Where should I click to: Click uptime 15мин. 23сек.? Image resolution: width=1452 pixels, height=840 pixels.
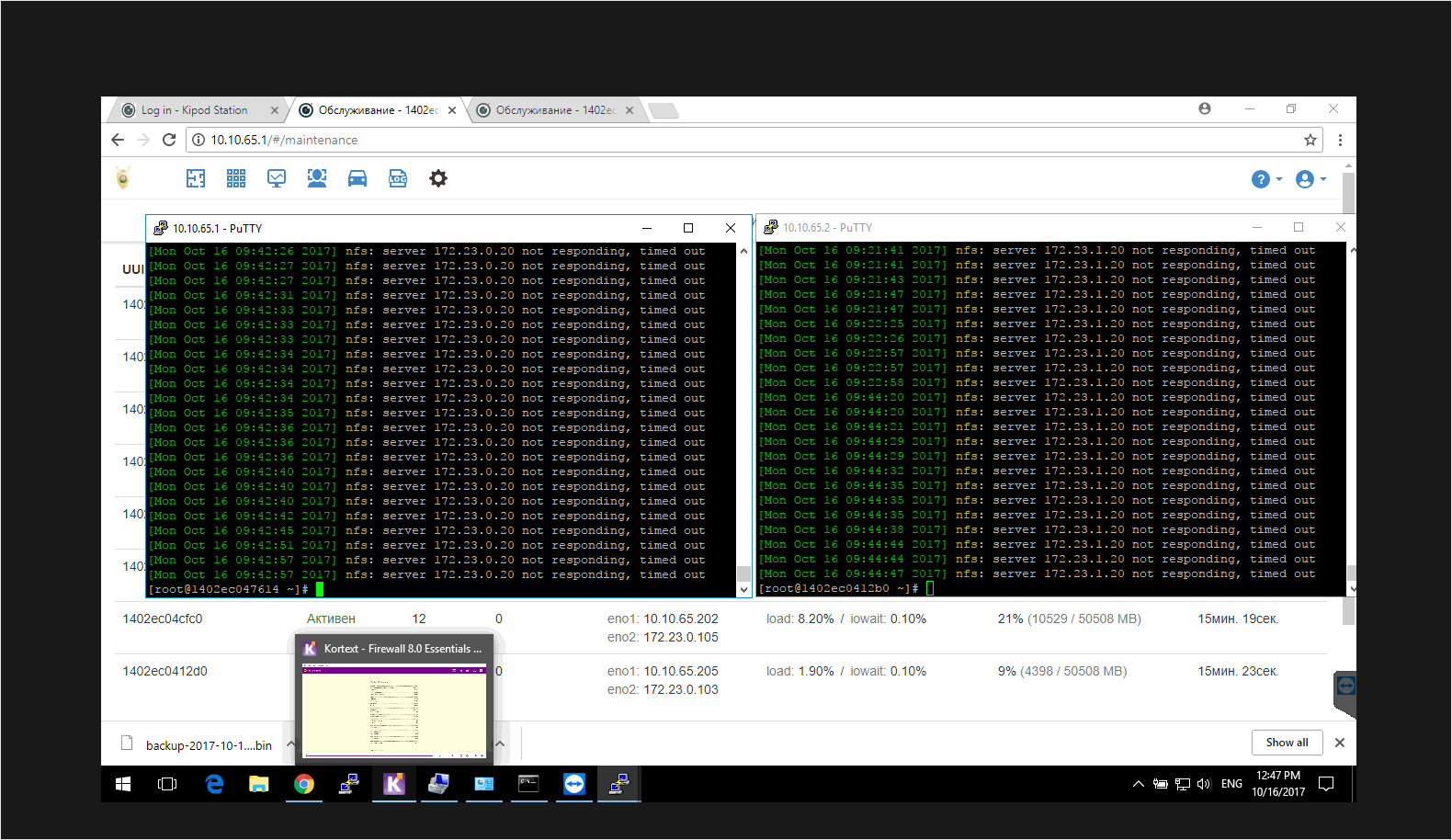coord(1238,671)
